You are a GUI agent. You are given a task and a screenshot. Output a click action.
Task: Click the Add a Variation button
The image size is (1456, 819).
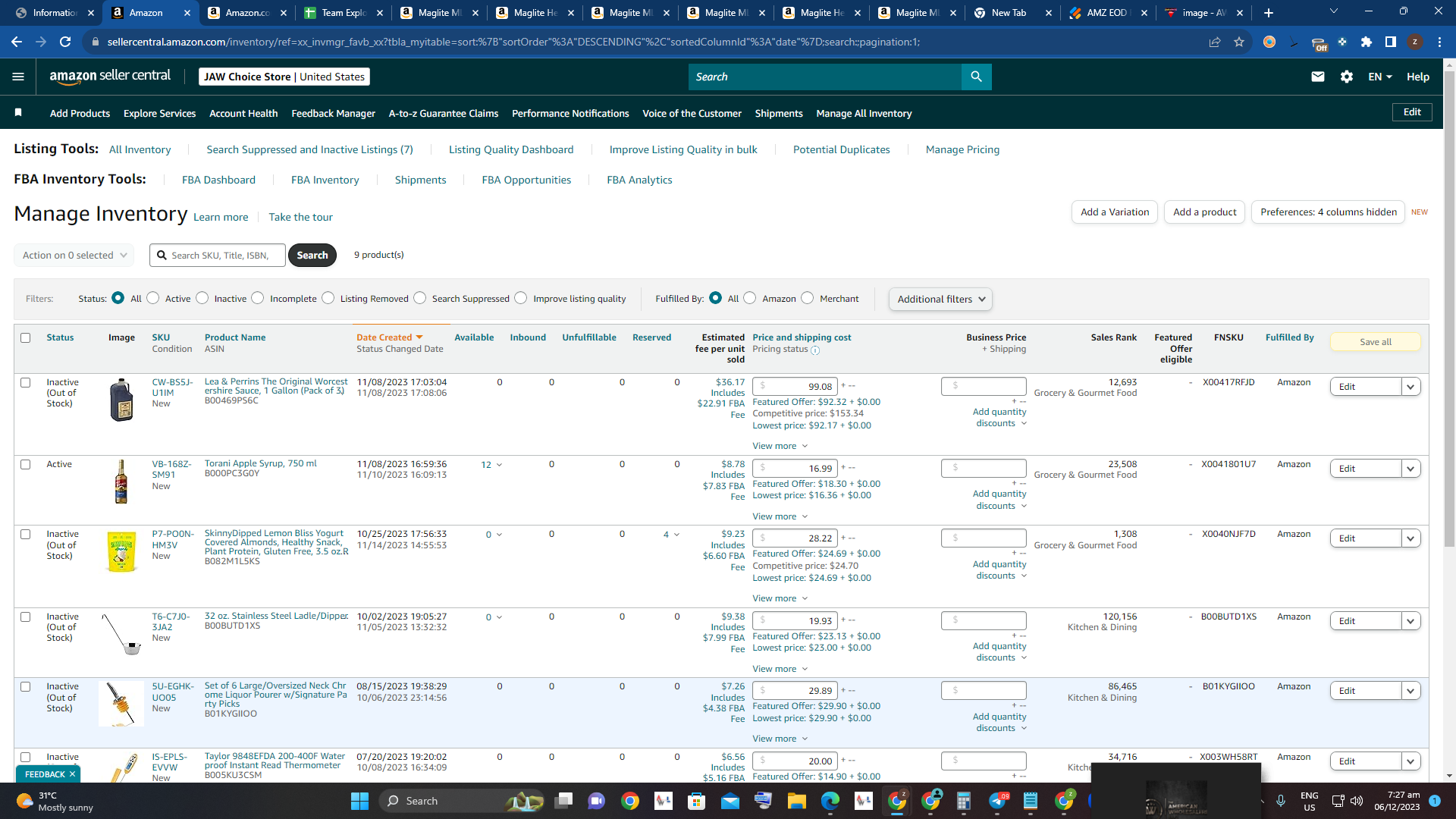tap(1115, 212)
